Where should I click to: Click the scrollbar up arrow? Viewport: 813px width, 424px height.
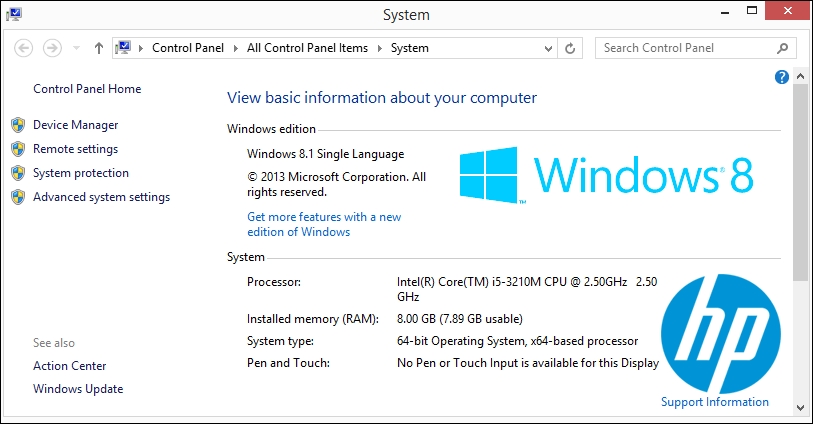coord(800,77)
